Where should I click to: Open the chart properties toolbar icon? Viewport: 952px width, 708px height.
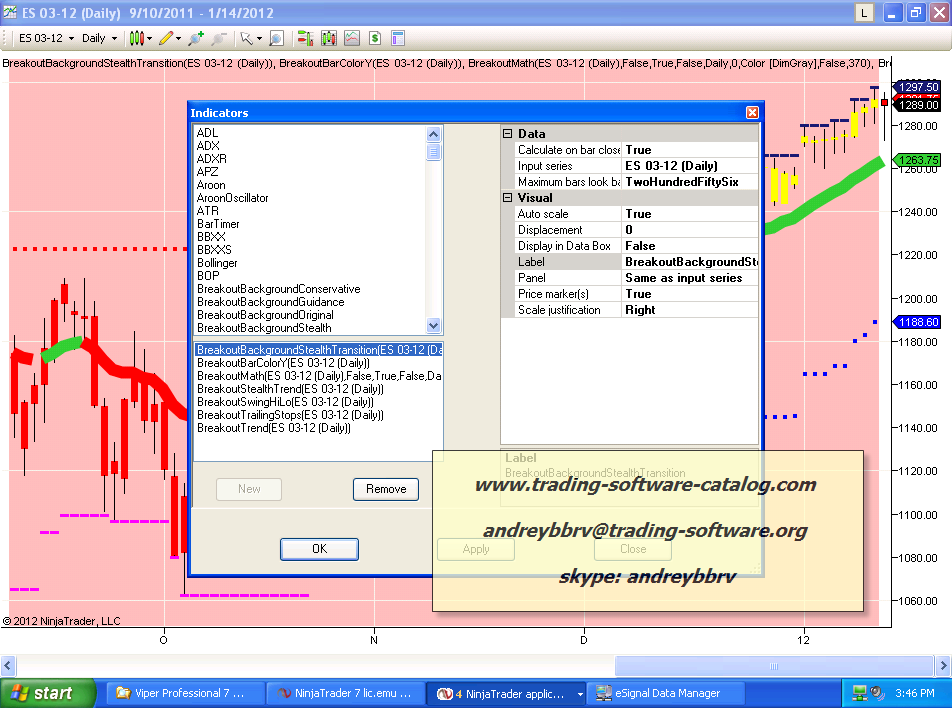click(x=398, y=38)
